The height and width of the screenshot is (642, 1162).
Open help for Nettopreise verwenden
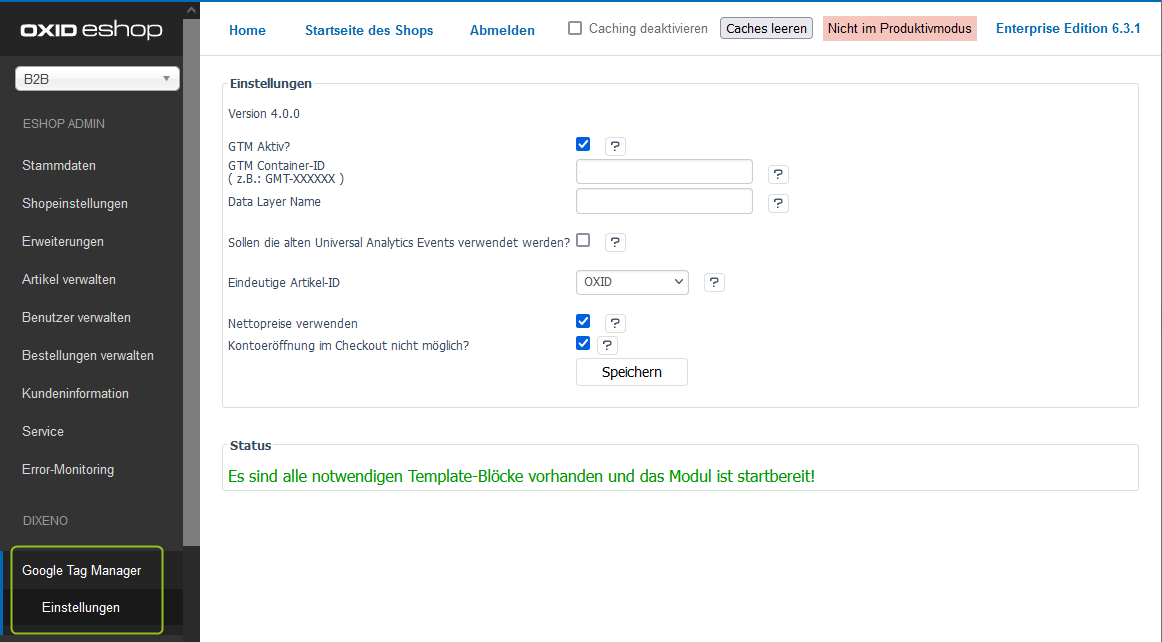tap(615, 323)
